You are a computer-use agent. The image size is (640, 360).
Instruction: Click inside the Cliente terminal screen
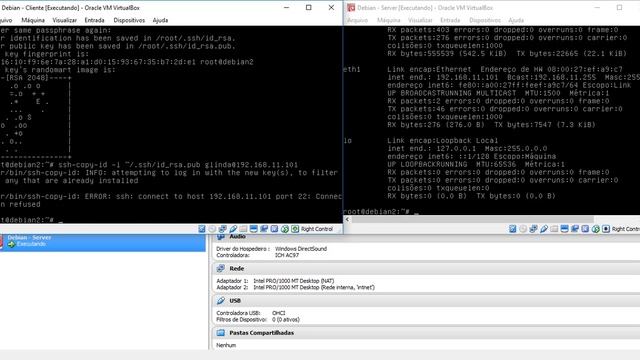[x=171, y=124]
